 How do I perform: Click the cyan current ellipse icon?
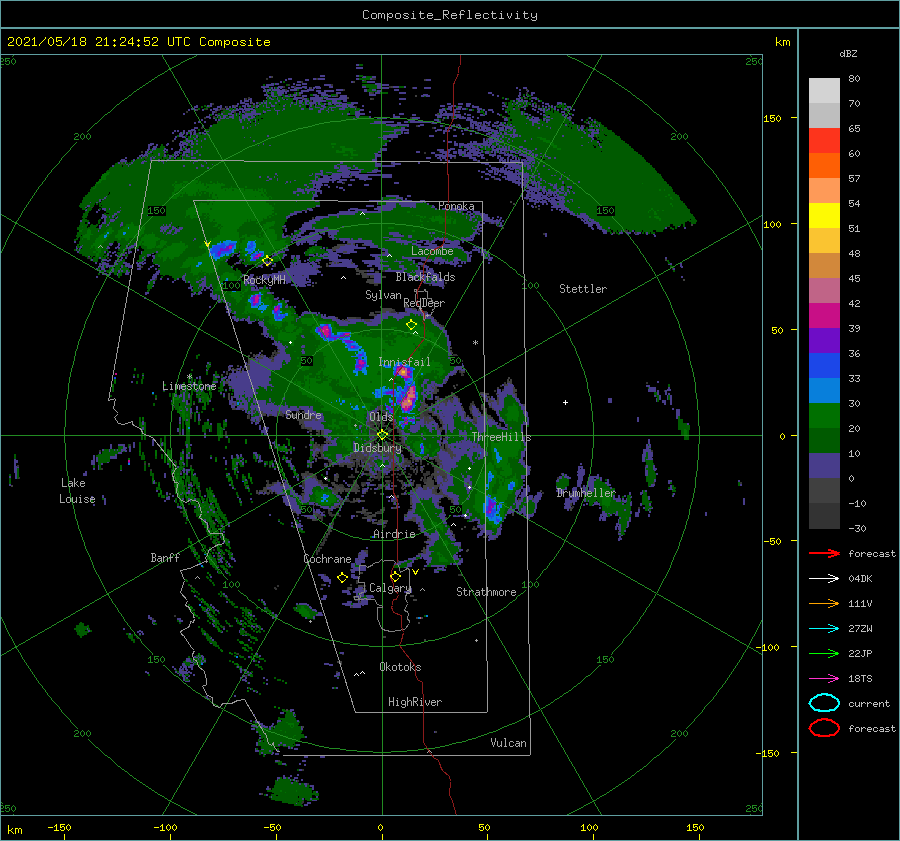pyautogui.click(x=824, y=703)
